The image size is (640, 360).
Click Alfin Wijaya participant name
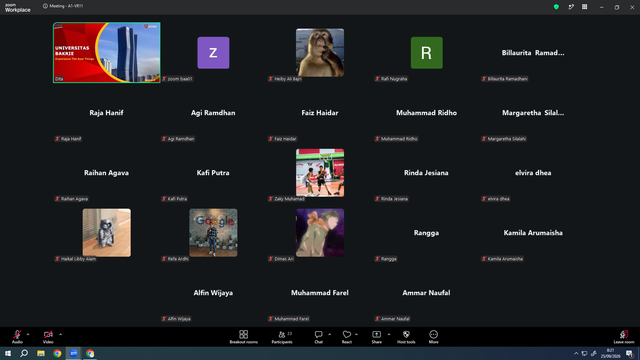coord(213,293)
